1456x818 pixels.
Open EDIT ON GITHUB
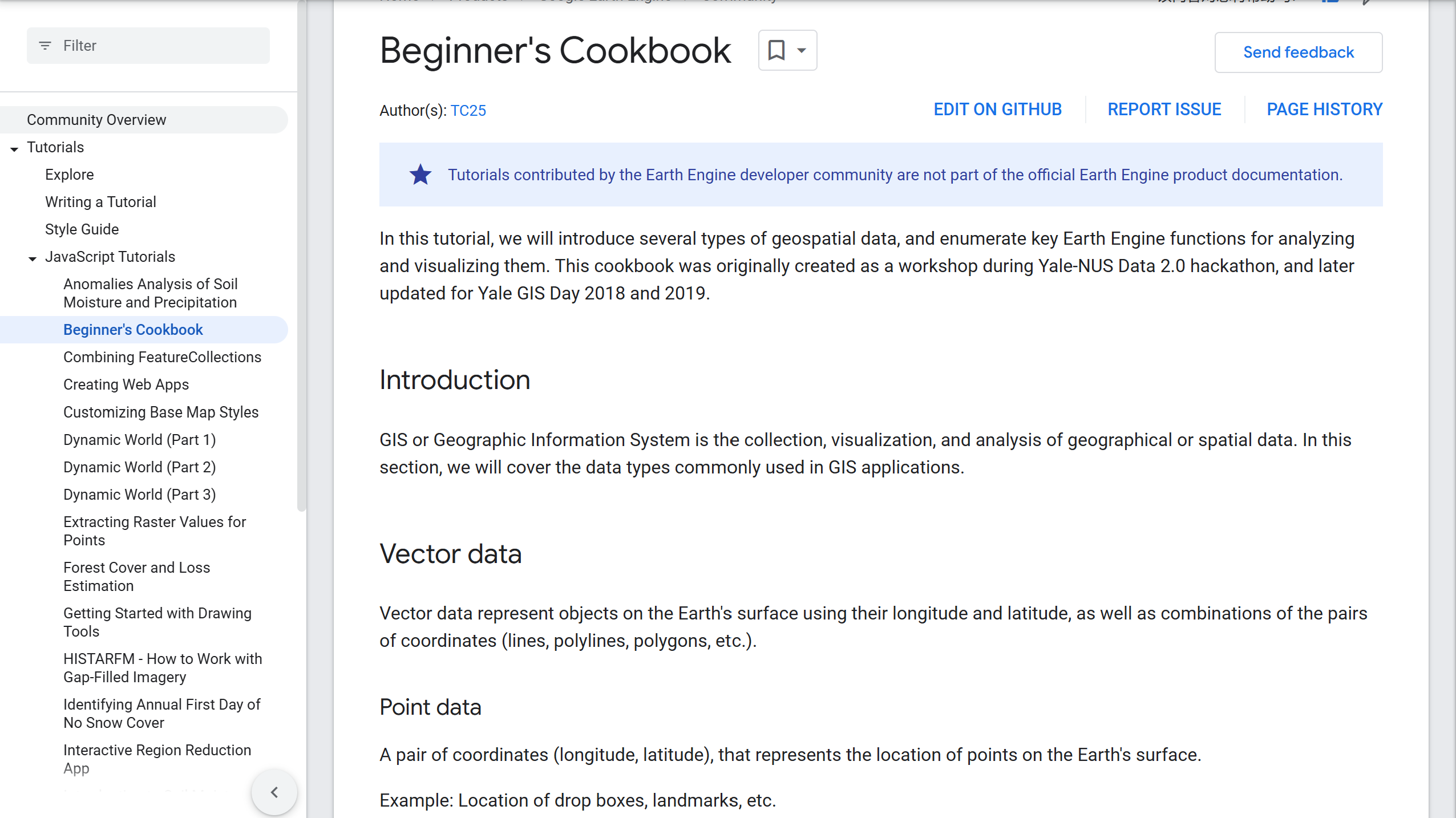coord(997,109)
